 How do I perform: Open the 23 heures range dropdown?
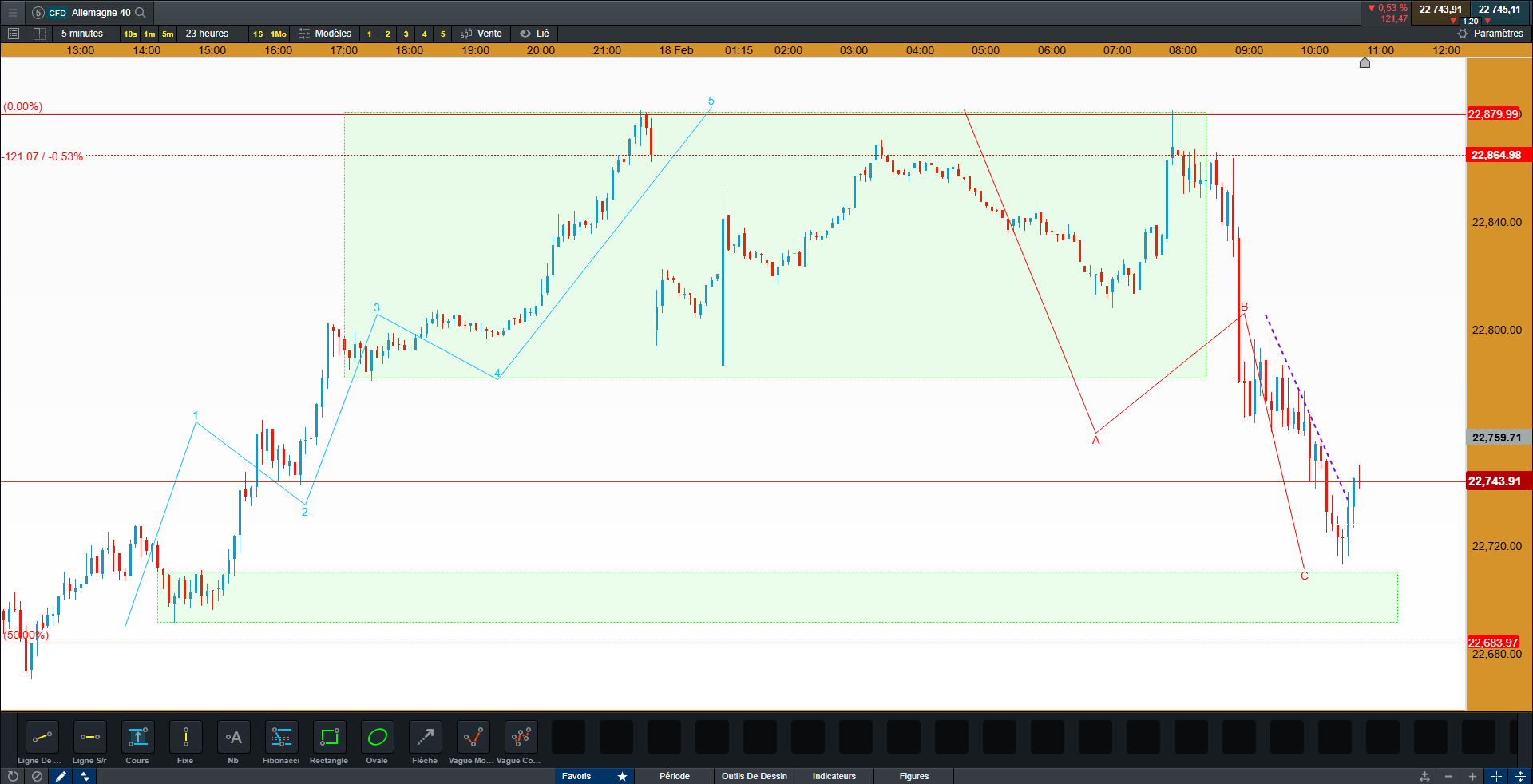pyautogui.click(x=207, y=34)
